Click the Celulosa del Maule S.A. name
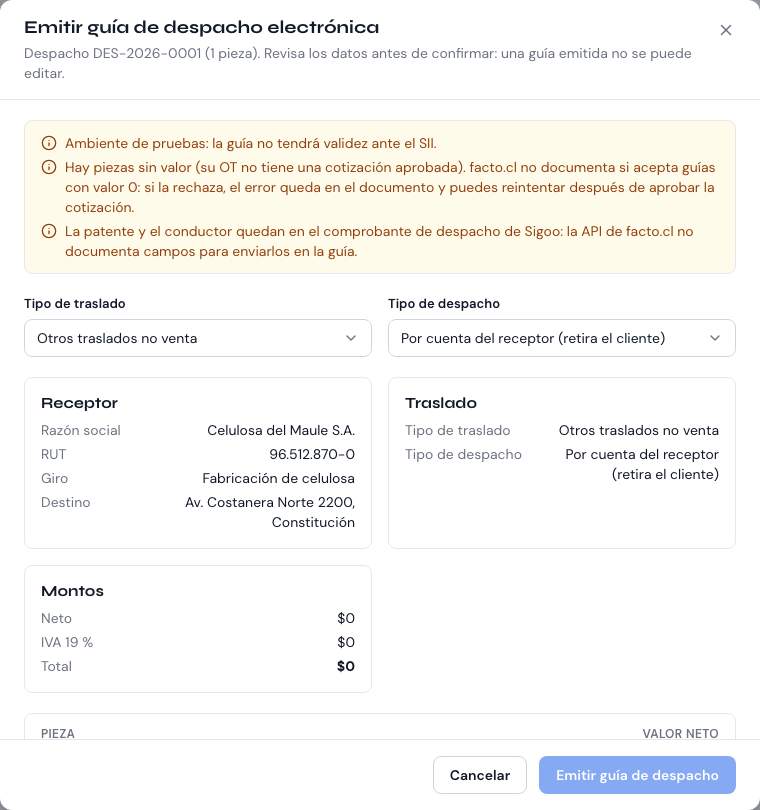The height and width of the screenshot is (810, 760). pos(281,430)
